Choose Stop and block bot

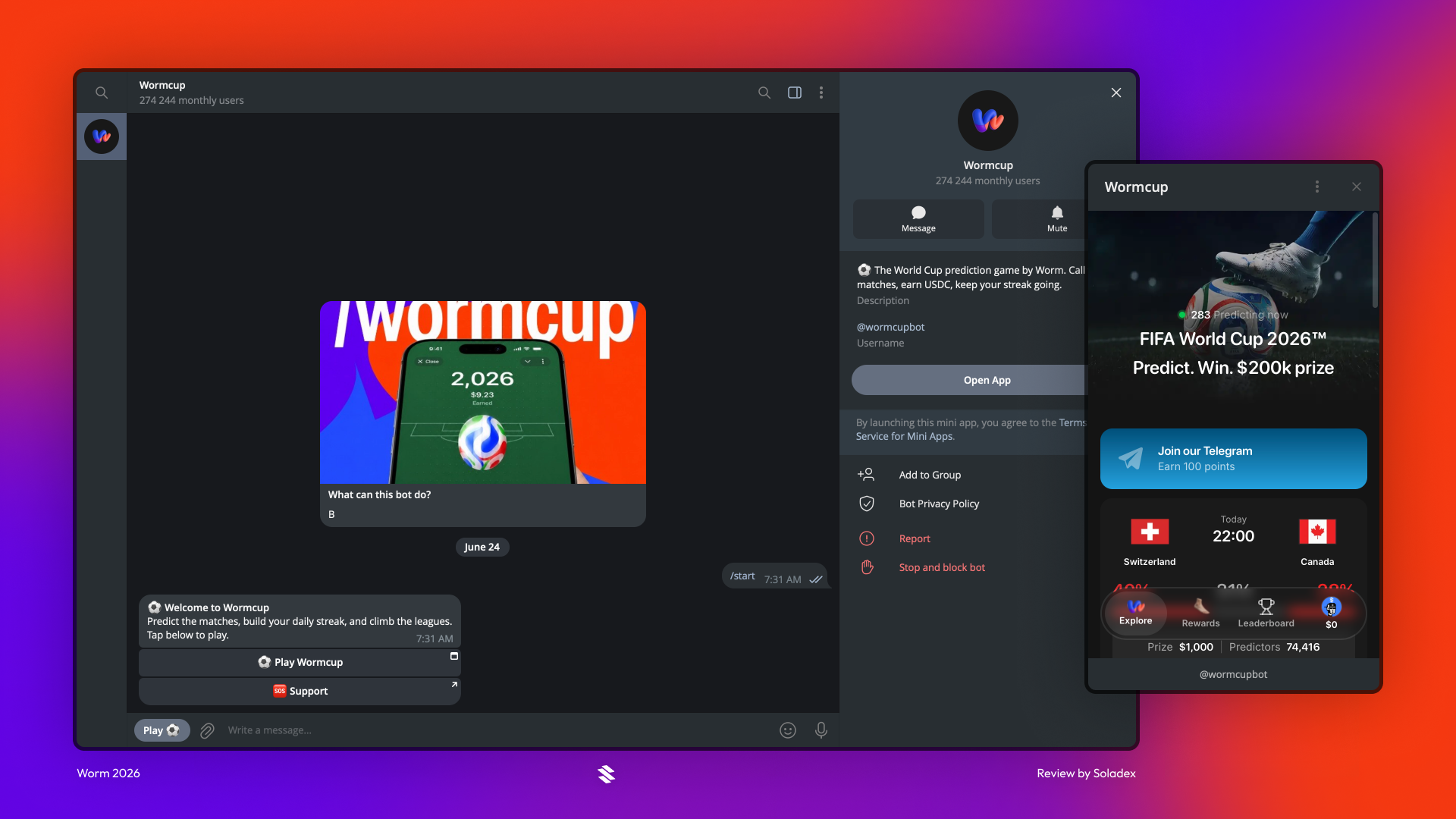(x=942, y=567)
